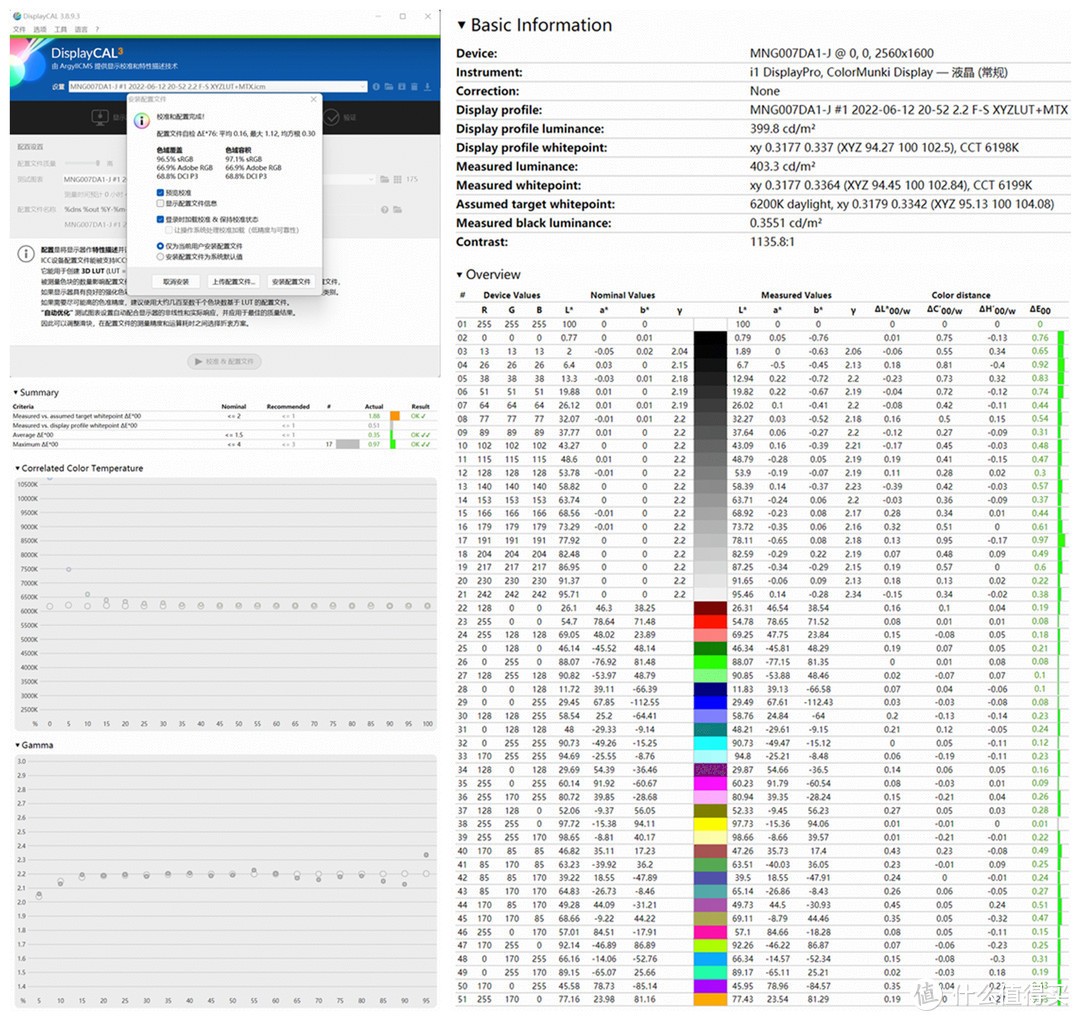Click the 97.1% sRGB gamut volume text
The image size is (1080, 1021).
point(244,159)
